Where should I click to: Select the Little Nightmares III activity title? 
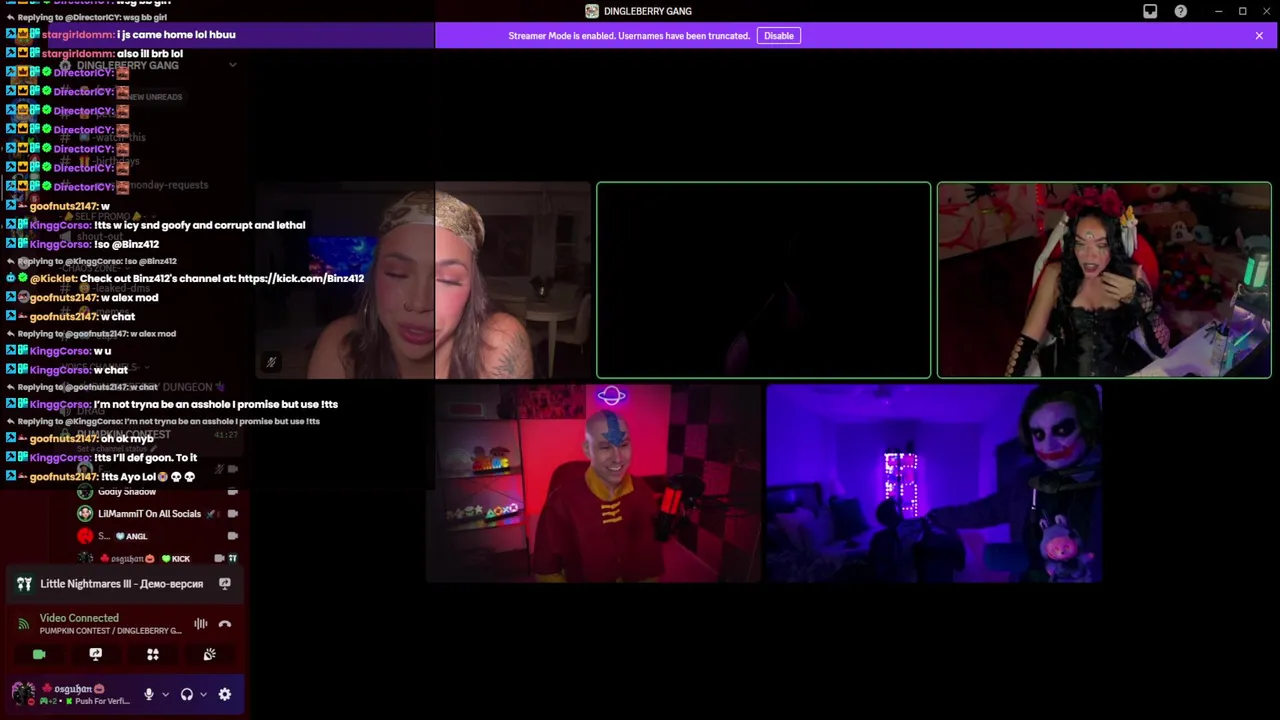121,584
